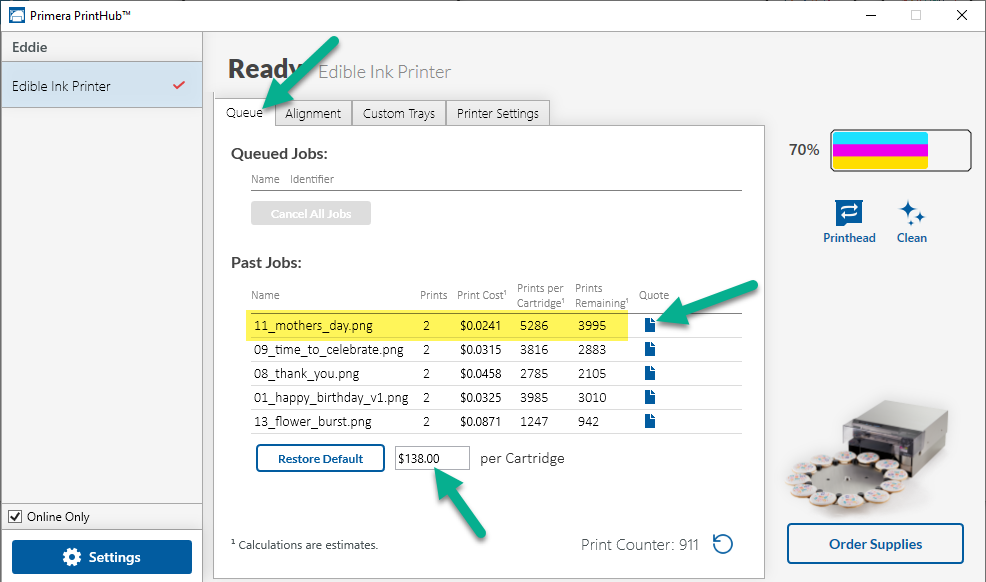Click the 5286 prints per cartridge value
986x582 pixels.
(534, 326)
